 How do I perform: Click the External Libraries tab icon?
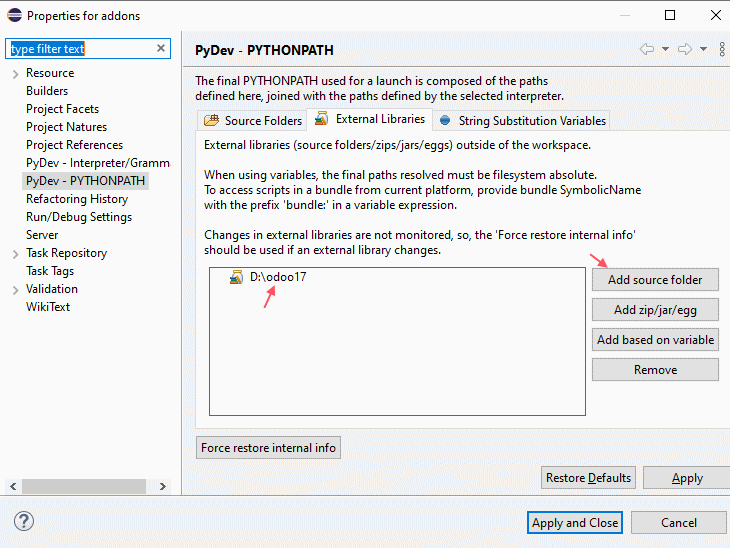tap(321, 119)
